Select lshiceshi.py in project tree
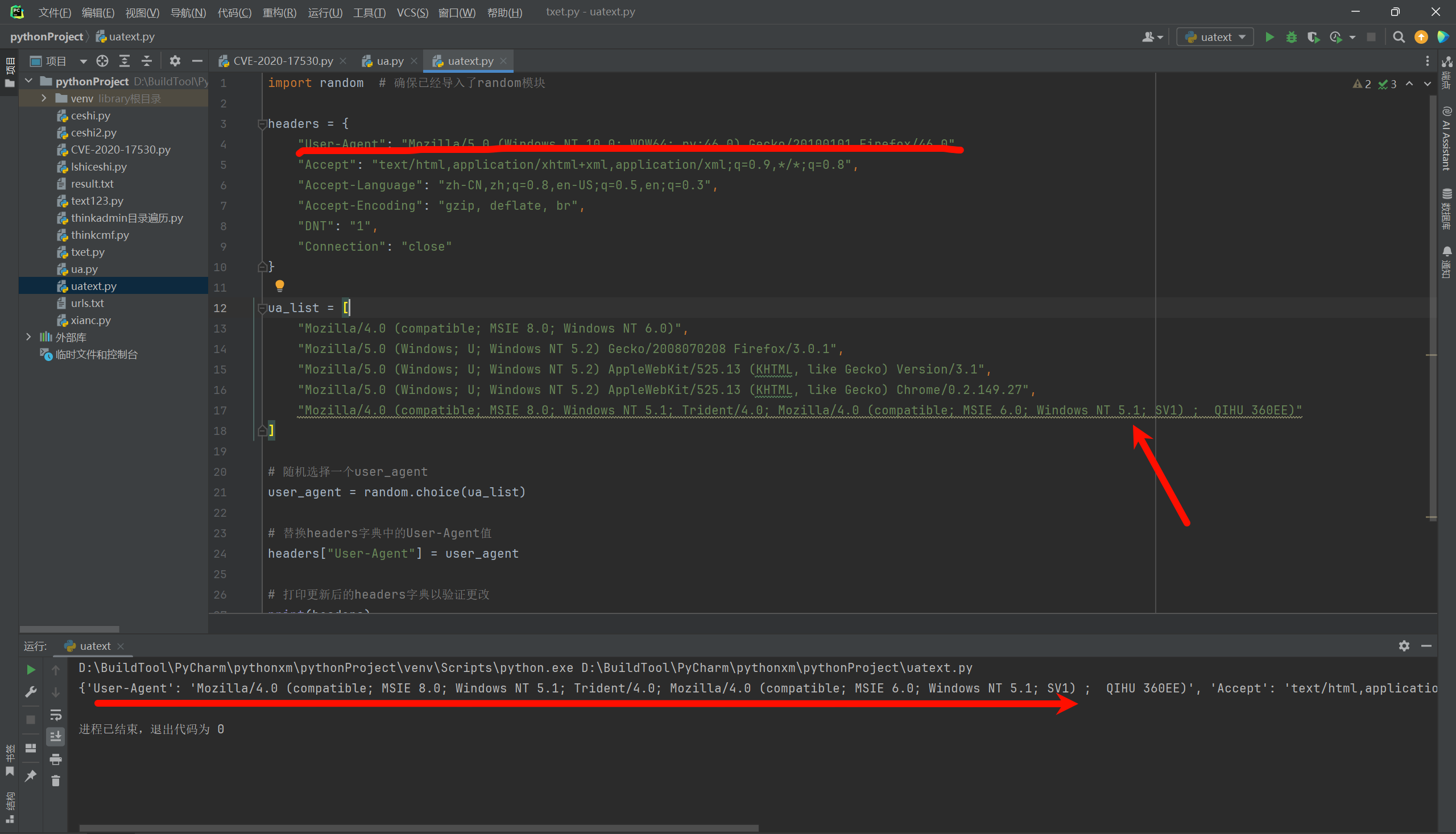The width and height of the screenshot is (1456, 834). point(98,167)
